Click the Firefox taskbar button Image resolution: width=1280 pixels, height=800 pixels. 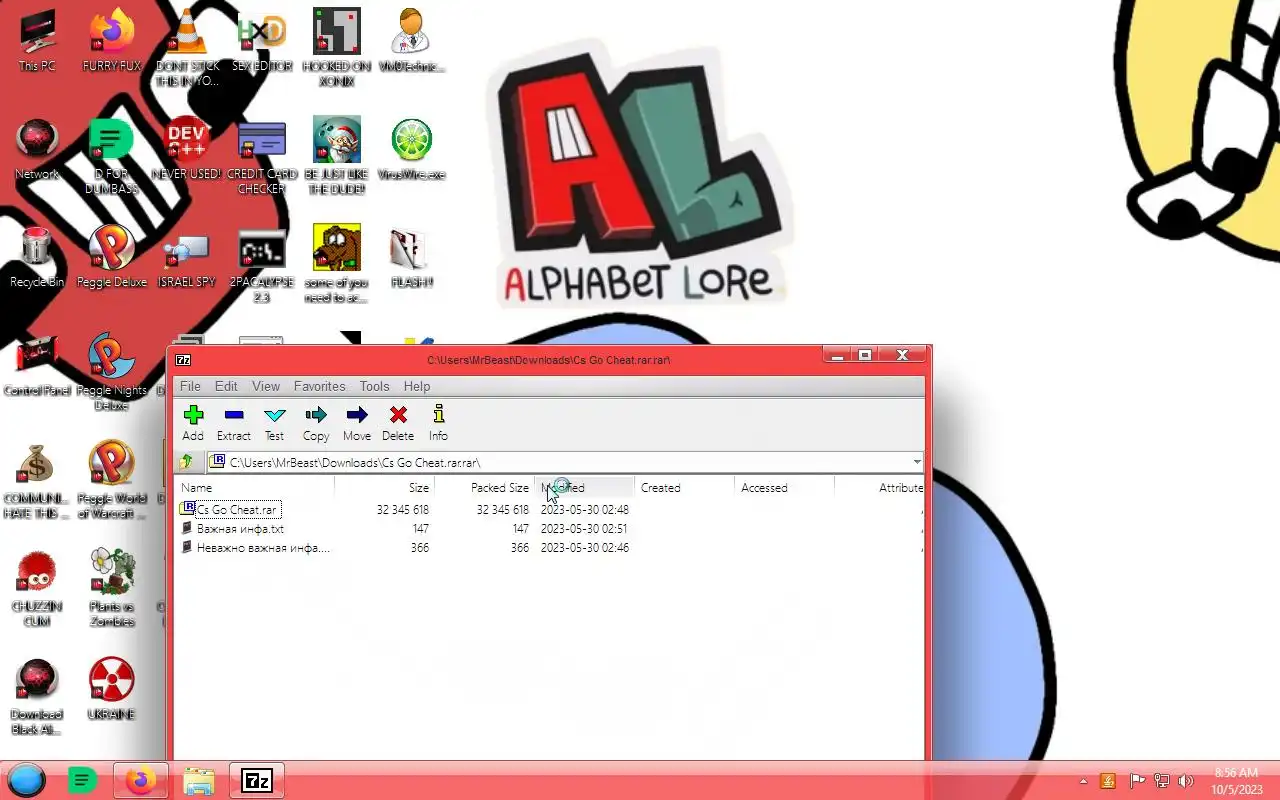(x=141, y=780)
